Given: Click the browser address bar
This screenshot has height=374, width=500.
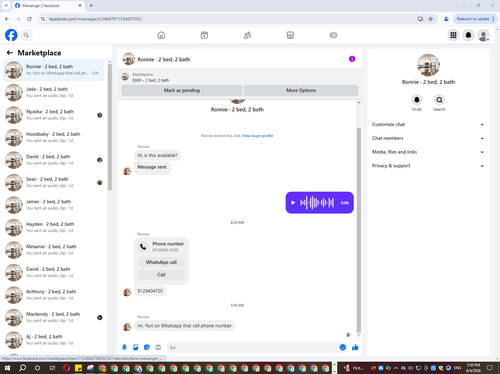Looking at the screenshot, I should tap(230, 19).
